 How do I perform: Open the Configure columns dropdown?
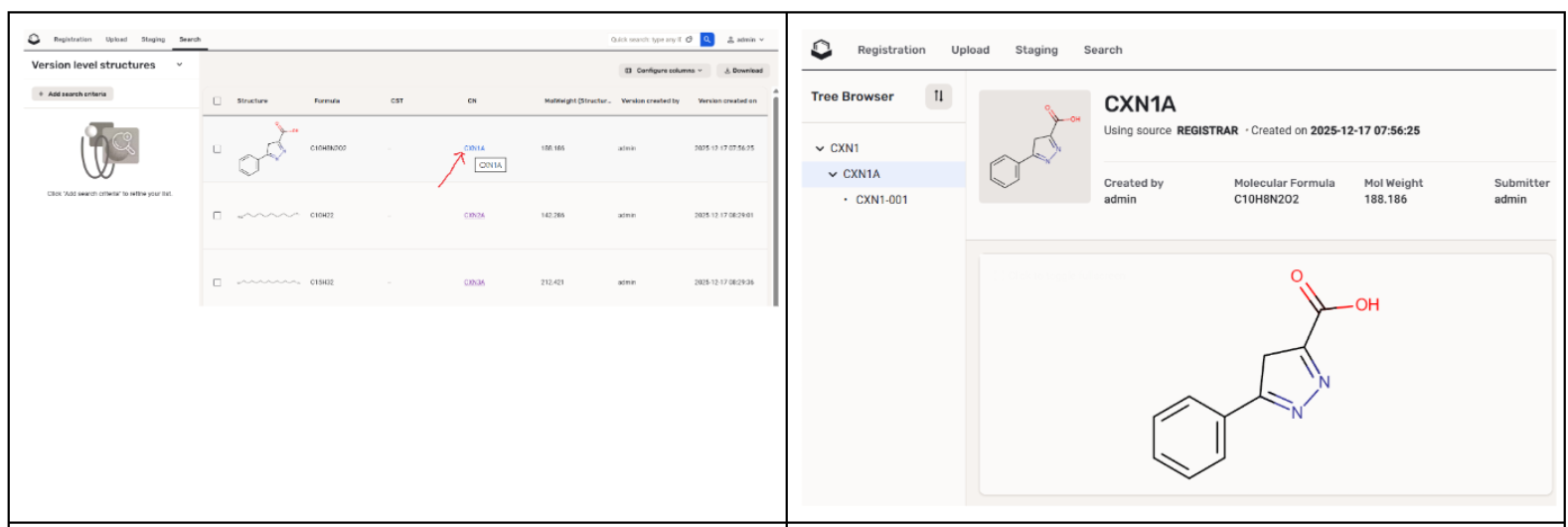[665, 71]
